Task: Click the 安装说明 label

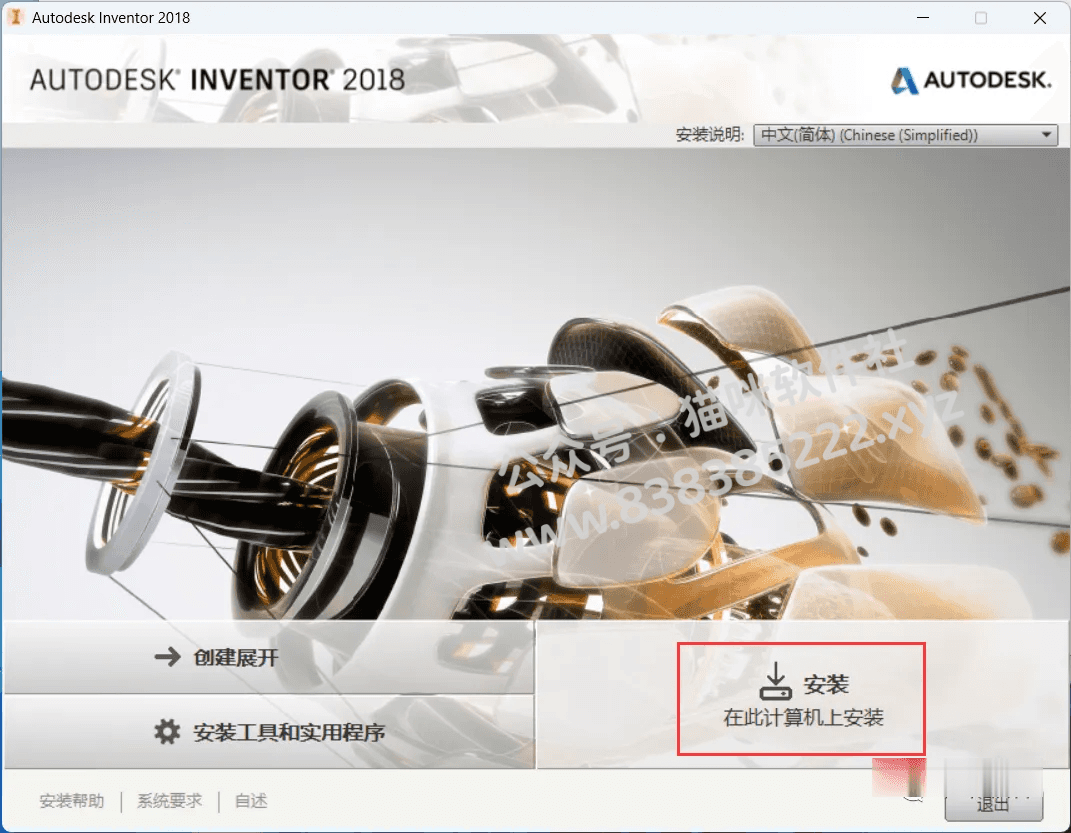Action: click(x=710, y=135)
